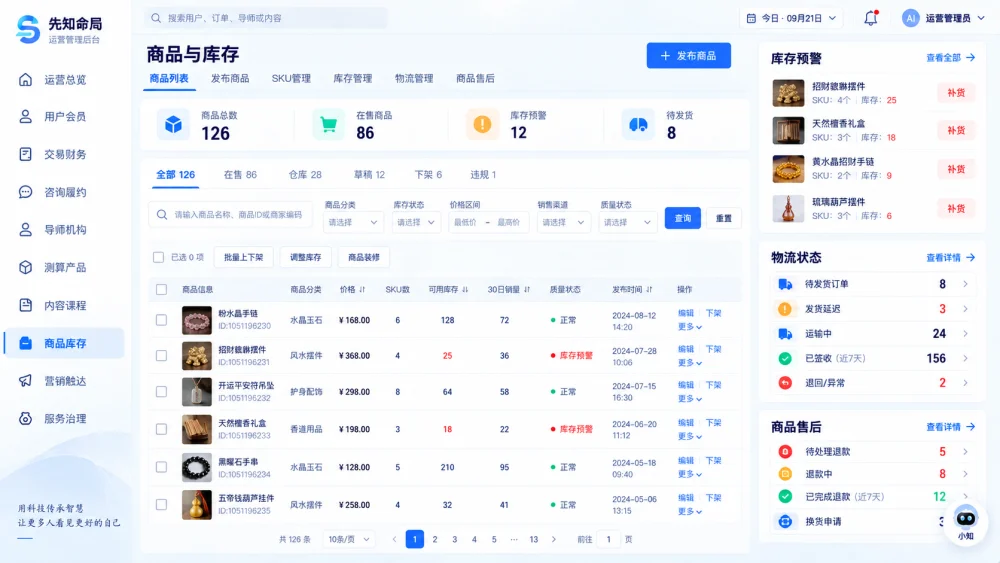This screenshot has width=1000, height=563.
Task: Expand the 运营管理员 account menu
Action: (943, 18)
